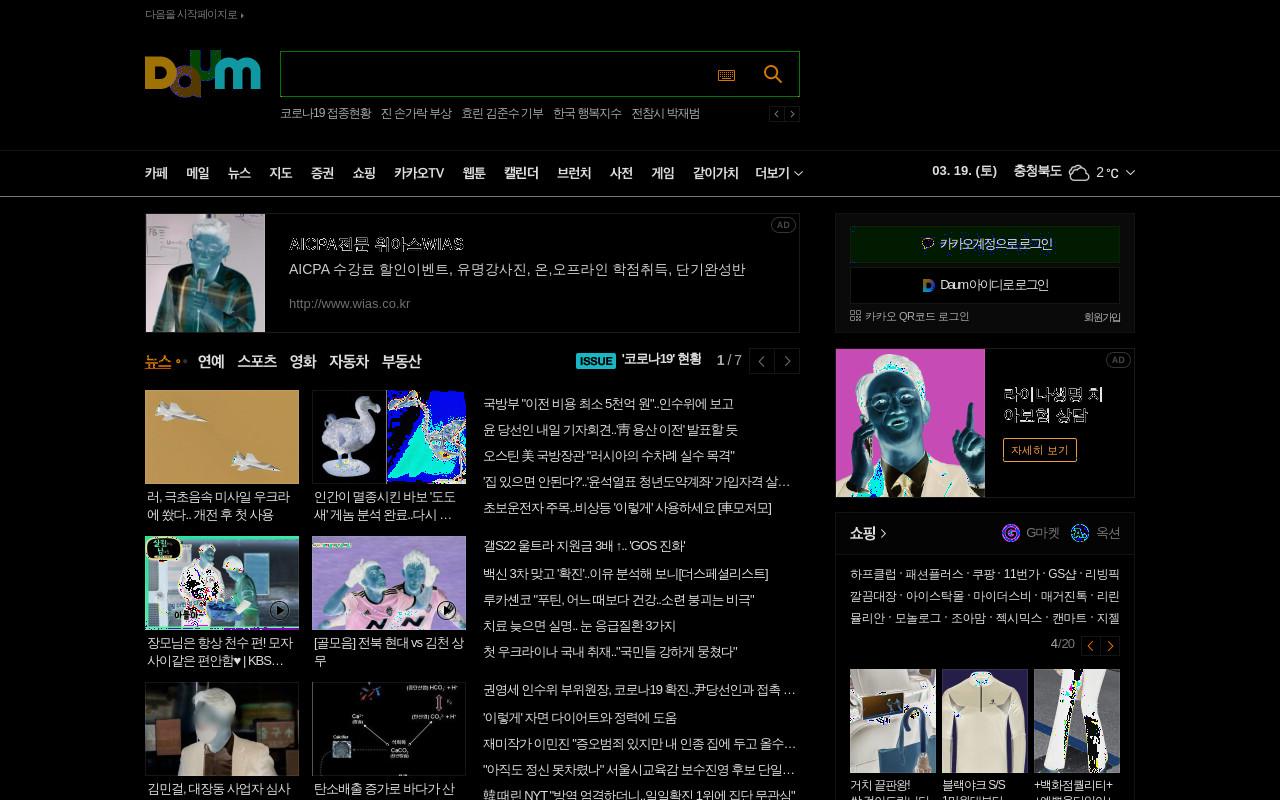The width and height of the screenshot is (1280, 800).
Task: Expand the 더보기 menu
Action: click(x=779, y=173)
